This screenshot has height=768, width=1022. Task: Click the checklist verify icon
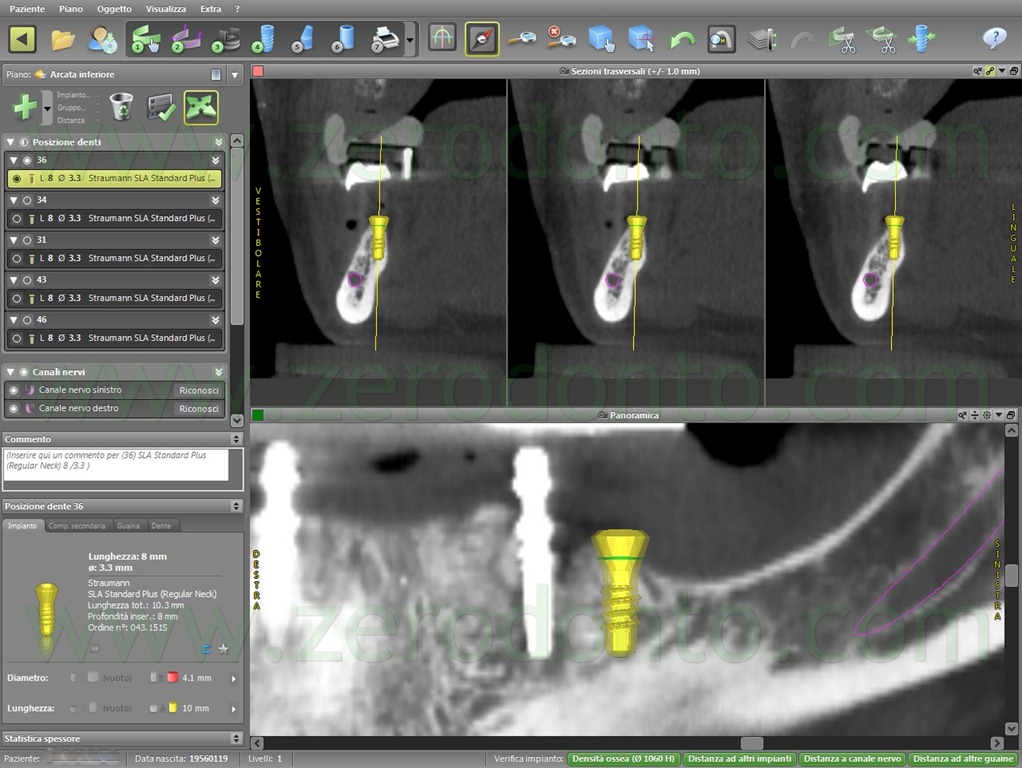(160, 107)
